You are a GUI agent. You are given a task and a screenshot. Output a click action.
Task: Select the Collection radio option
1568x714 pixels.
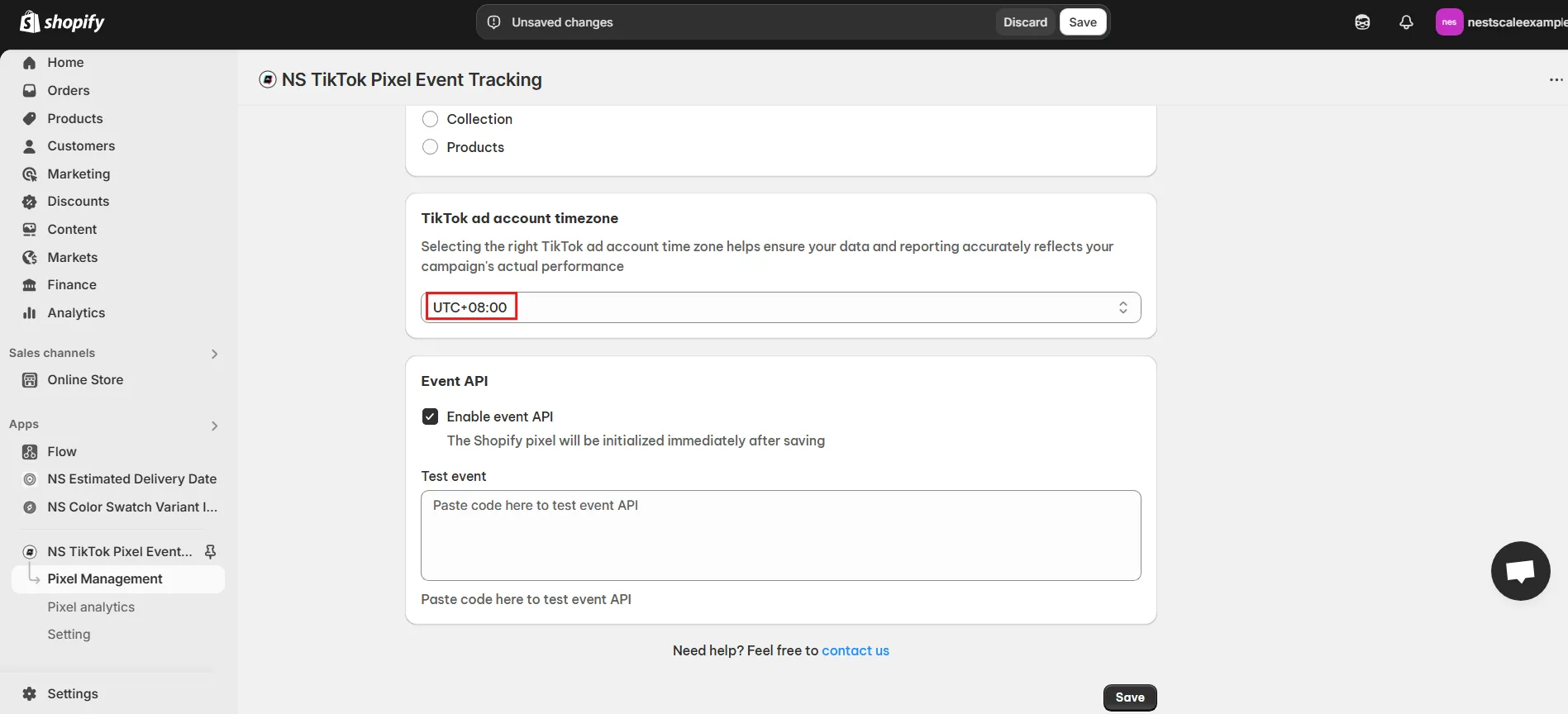pos(430,119)
